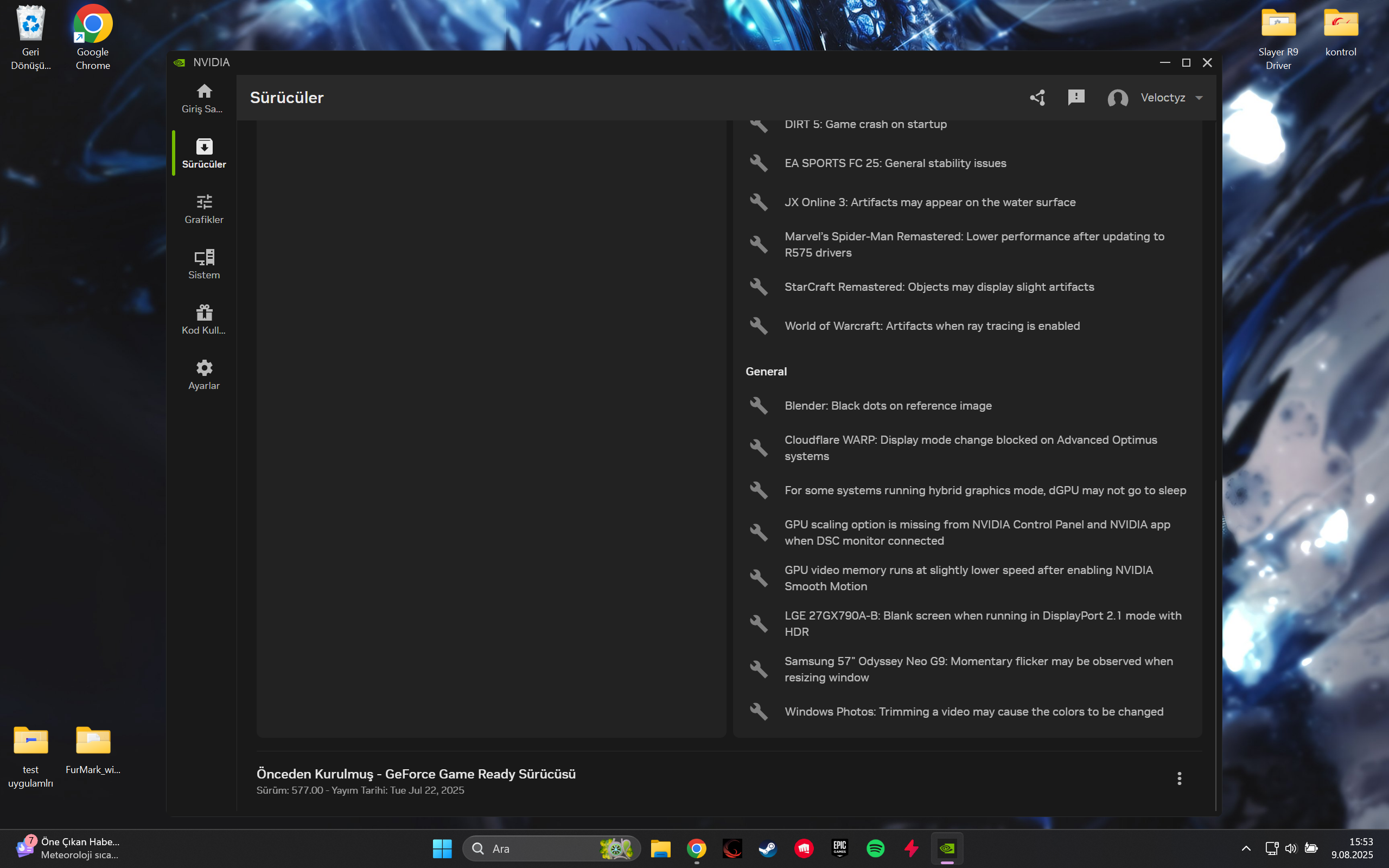Click wrench icon beside World of Warcraft entry
The width and height of the screenshot is (1389, 868).
coord(759,326)
